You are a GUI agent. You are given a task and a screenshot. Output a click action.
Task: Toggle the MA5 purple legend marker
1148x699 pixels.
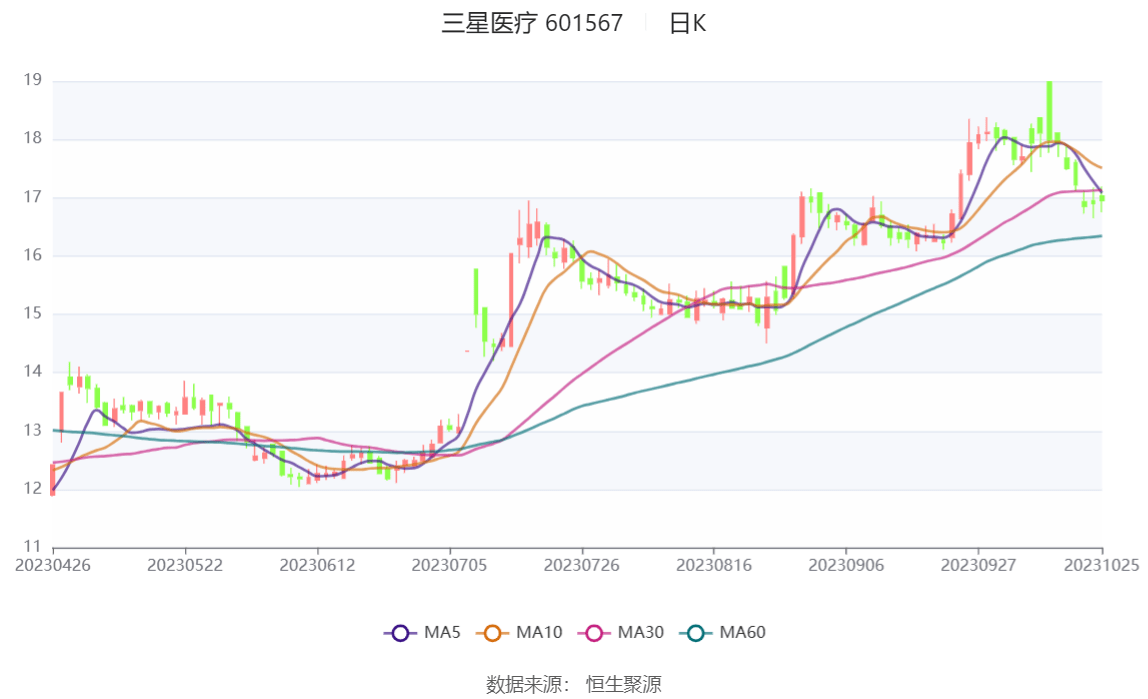(400, 633)
